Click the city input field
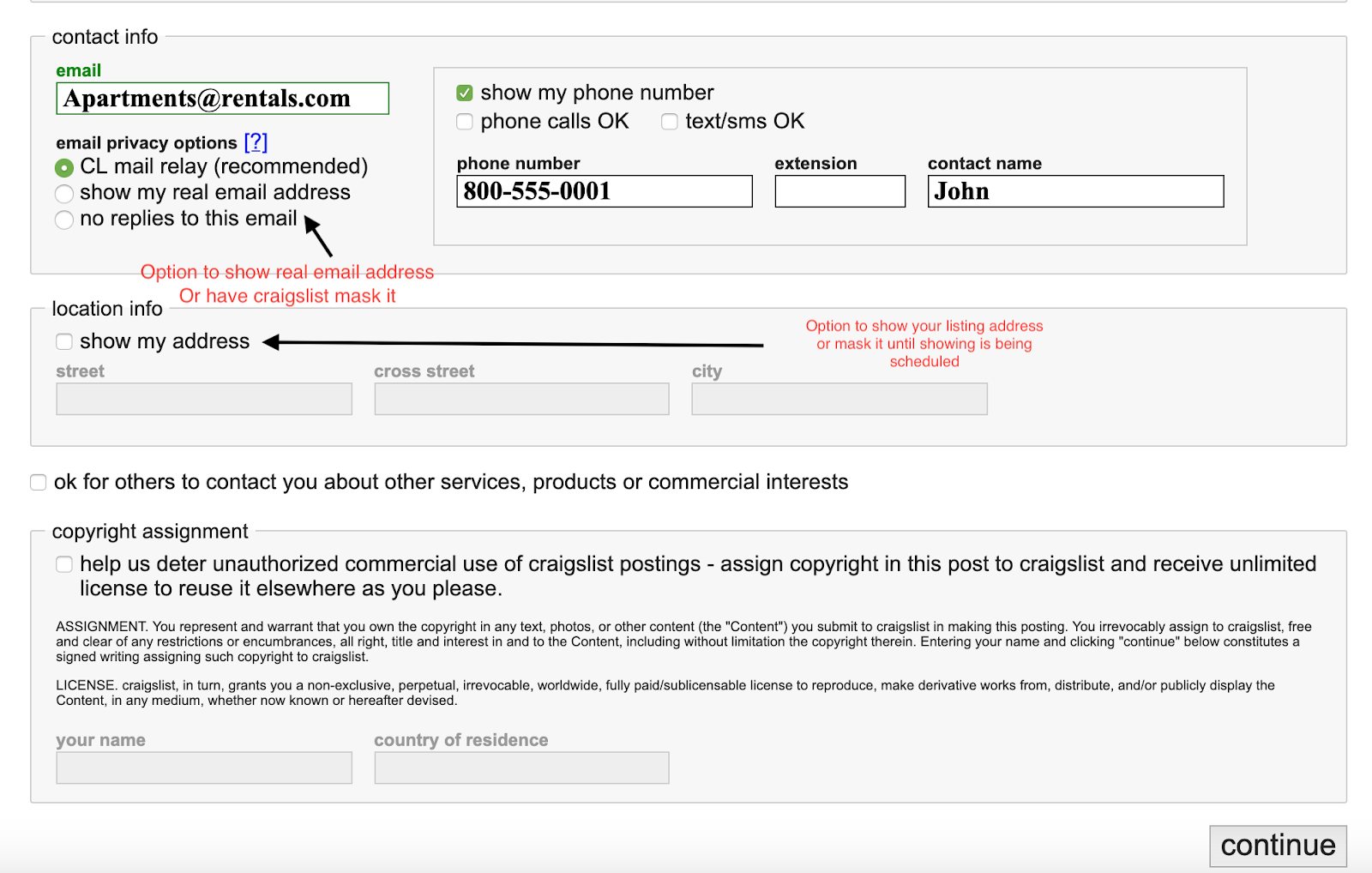This screenshot has height=873, width=1372. (839, 399)
